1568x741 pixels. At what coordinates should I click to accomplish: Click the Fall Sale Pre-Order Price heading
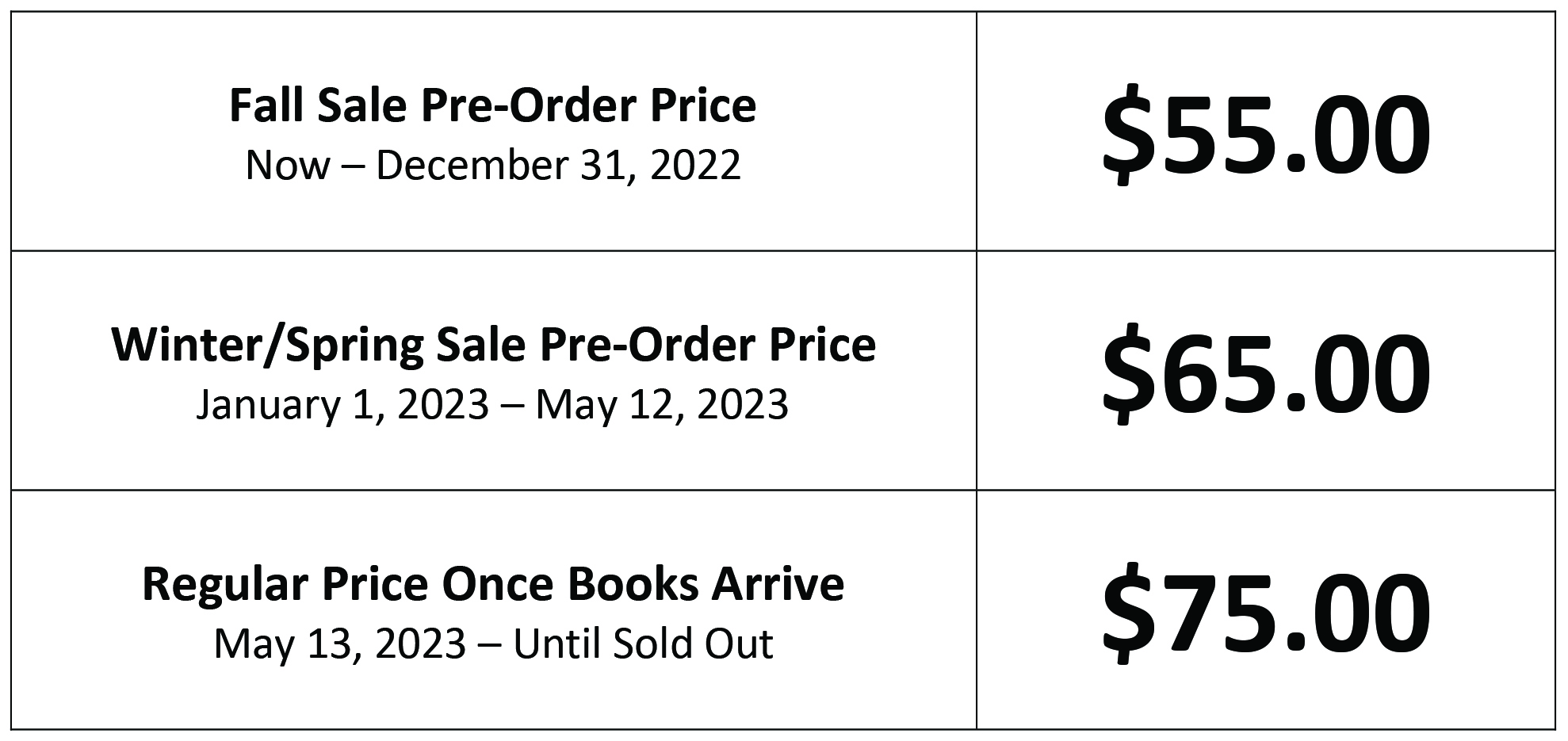pyautogui.click(x=493, y=105)
